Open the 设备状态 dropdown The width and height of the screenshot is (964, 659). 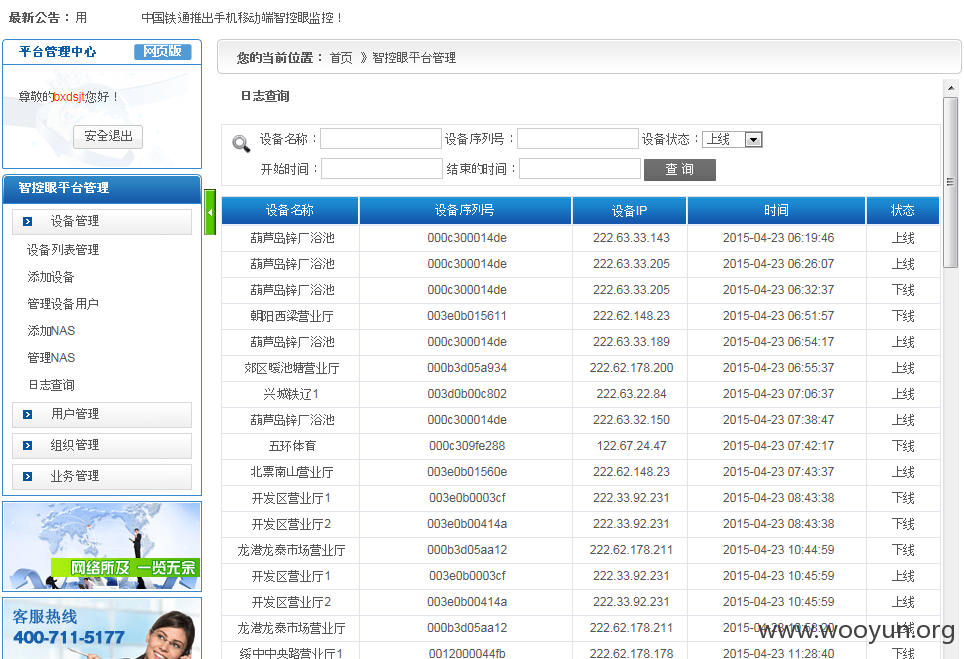(x=732, y=140)
